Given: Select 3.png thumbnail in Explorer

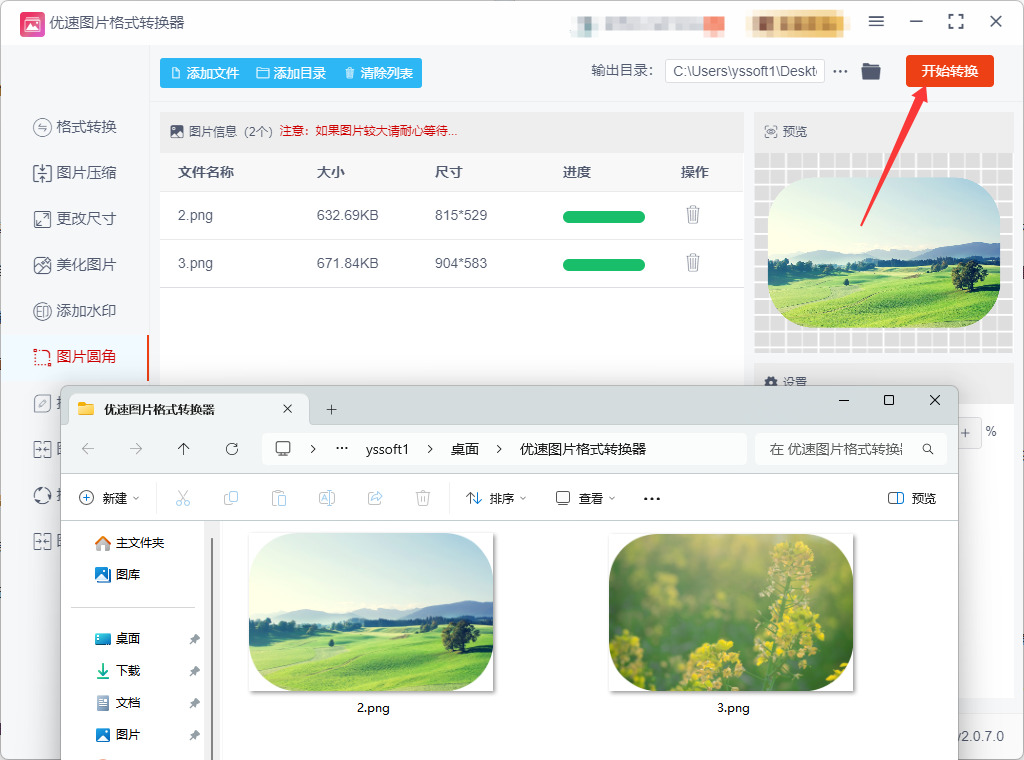Looking at the screenshot, I should (731, 612).
